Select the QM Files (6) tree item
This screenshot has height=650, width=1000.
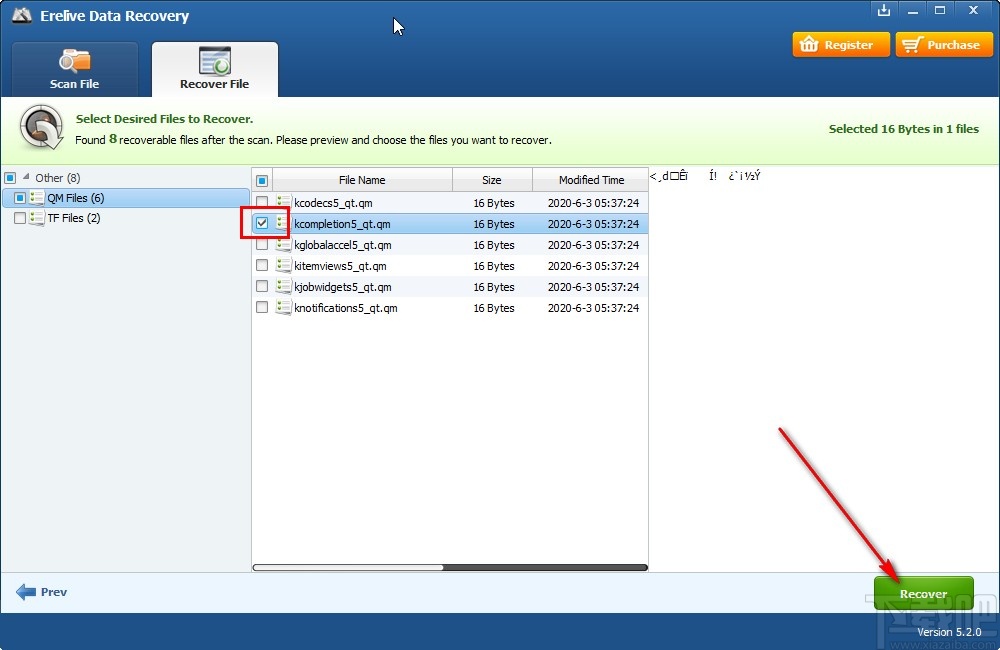click(x=126, y=198)
